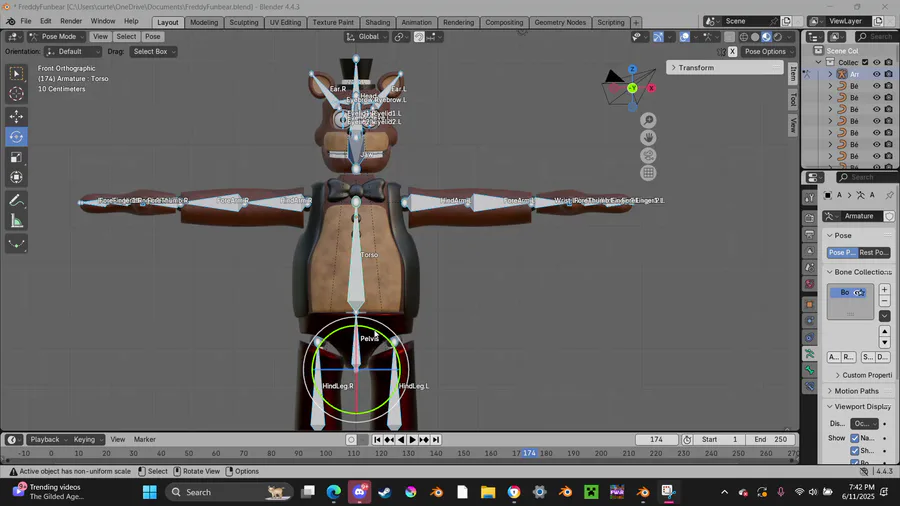Click the Pose Position button
Image resolution: width=900 pixels, height=506 pixels.
click(843, 252)
